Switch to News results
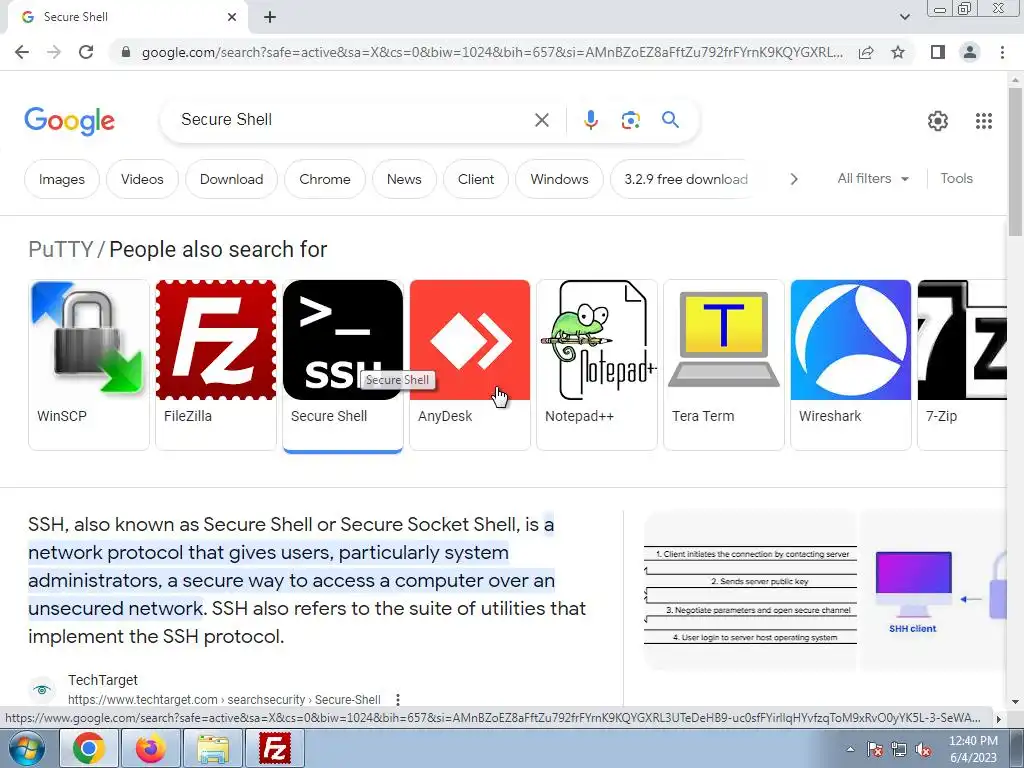Viewport: 1024px width, 768px height. pos(404,179)
